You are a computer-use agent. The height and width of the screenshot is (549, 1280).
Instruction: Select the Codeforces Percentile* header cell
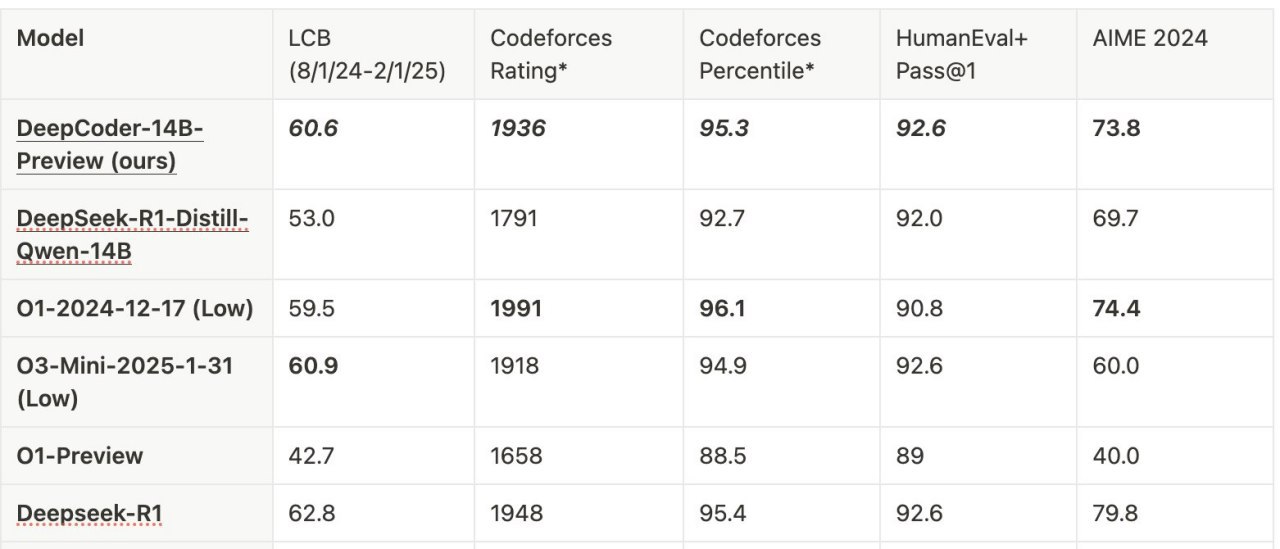(x=760, y=53)
